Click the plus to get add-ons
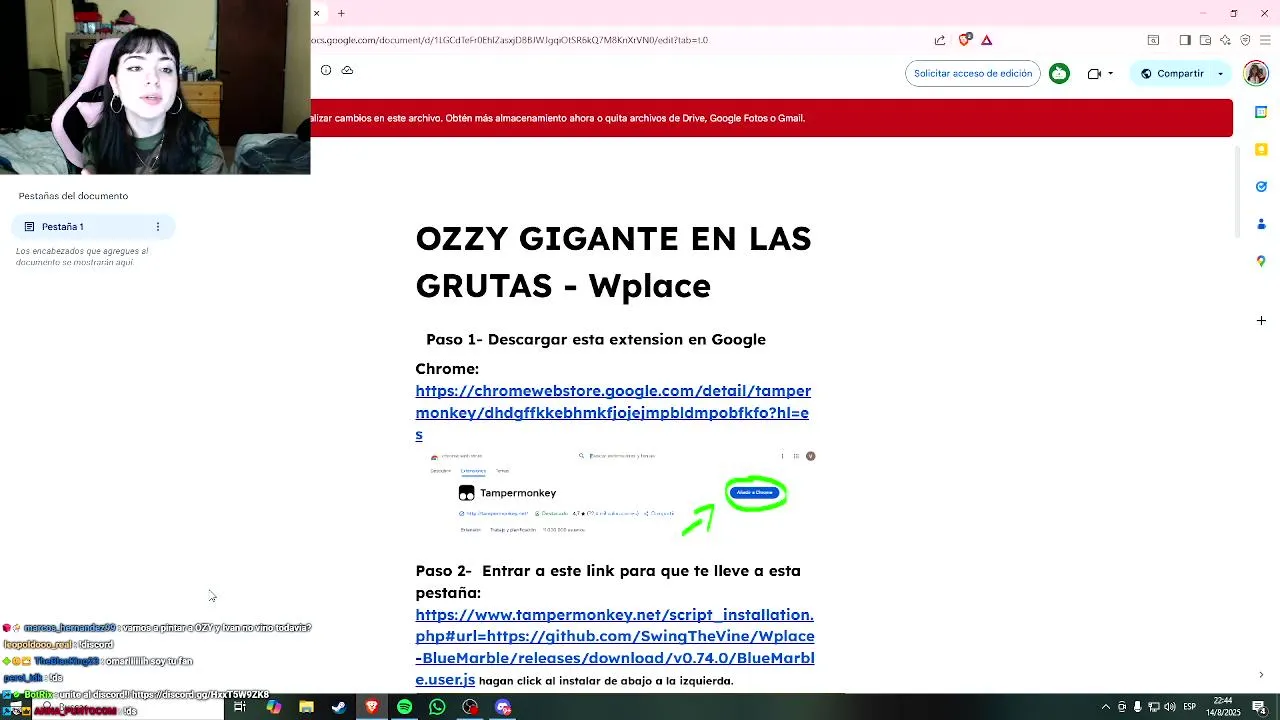Image resolution: width=1280 pixels, height=720 pixels. click(x=1261, y=320)
